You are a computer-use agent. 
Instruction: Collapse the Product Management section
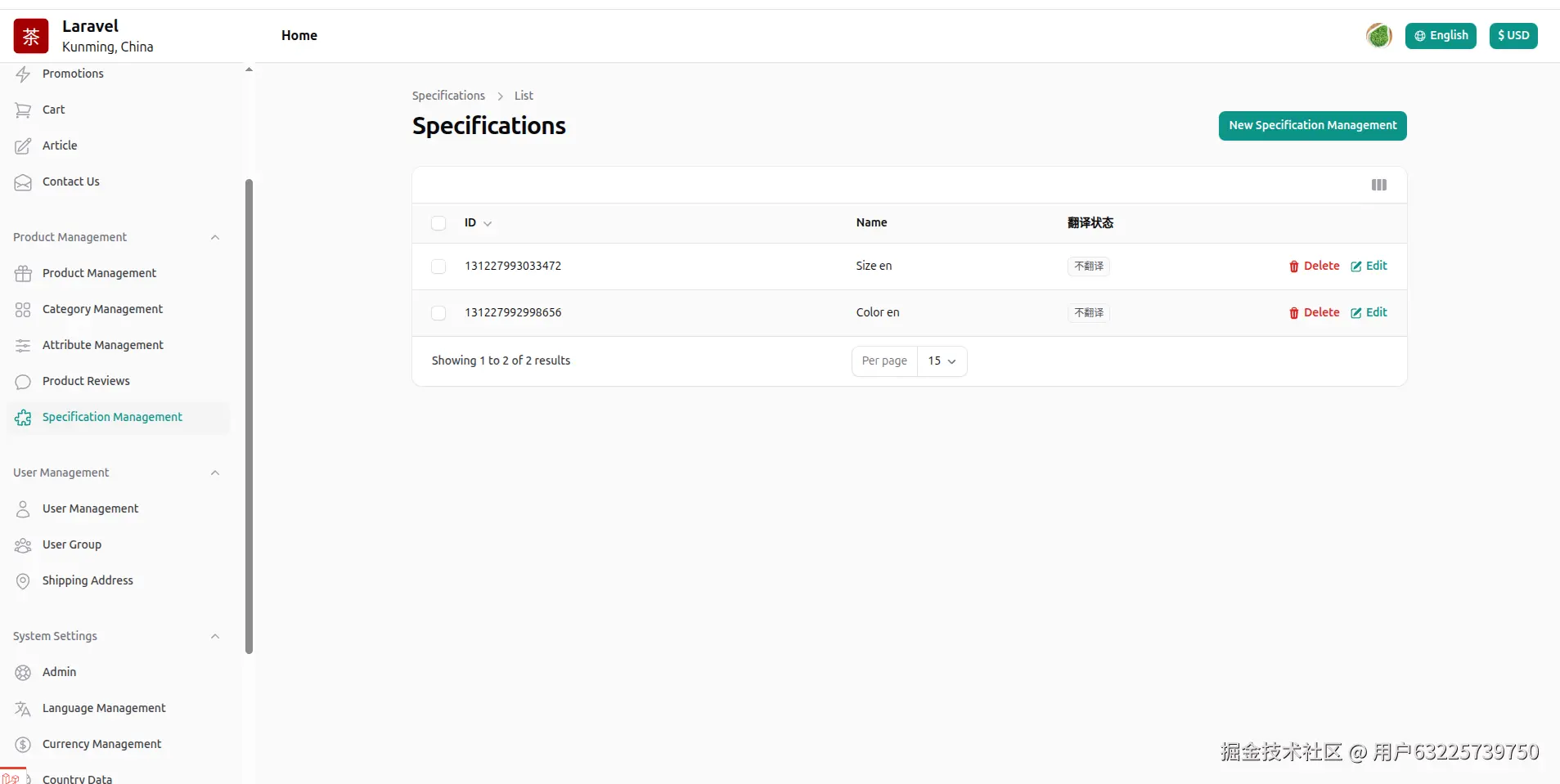pyautogui.click(x=215, y=238)
